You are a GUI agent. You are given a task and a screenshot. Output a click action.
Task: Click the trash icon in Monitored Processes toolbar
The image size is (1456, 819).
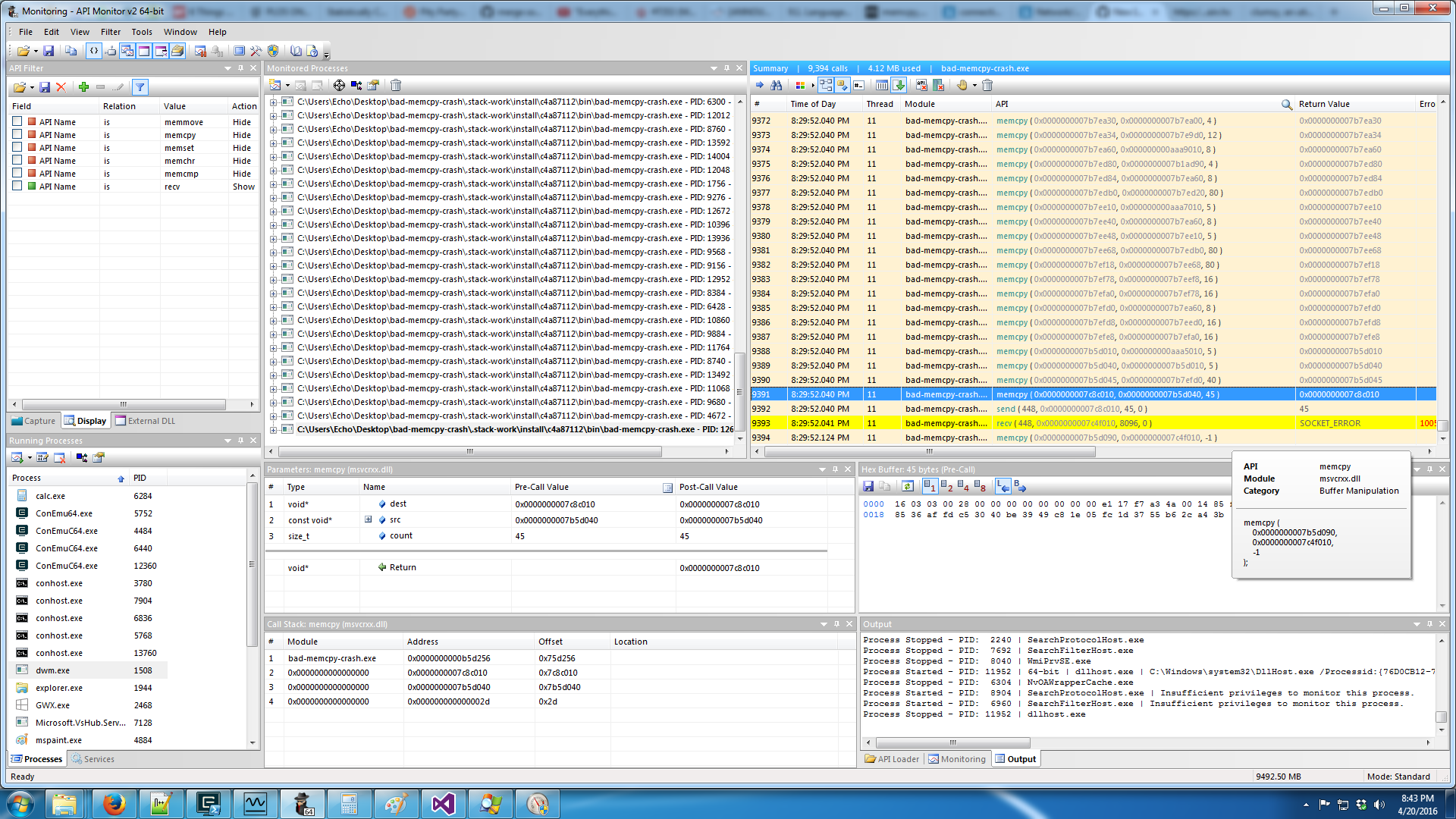coord(396,85)
